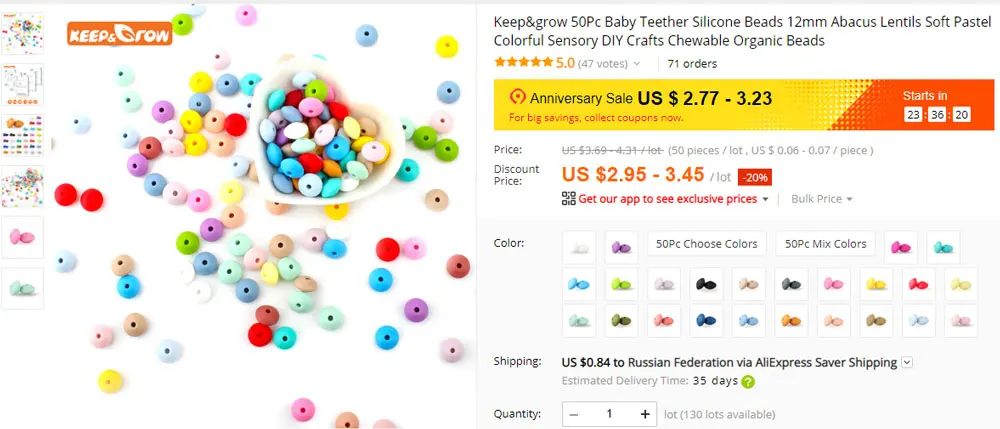Image resolution: width=1000 pixels, height=429 pixels.
Task: Click the delivery time help question icon
Action: tap(748, 382)
